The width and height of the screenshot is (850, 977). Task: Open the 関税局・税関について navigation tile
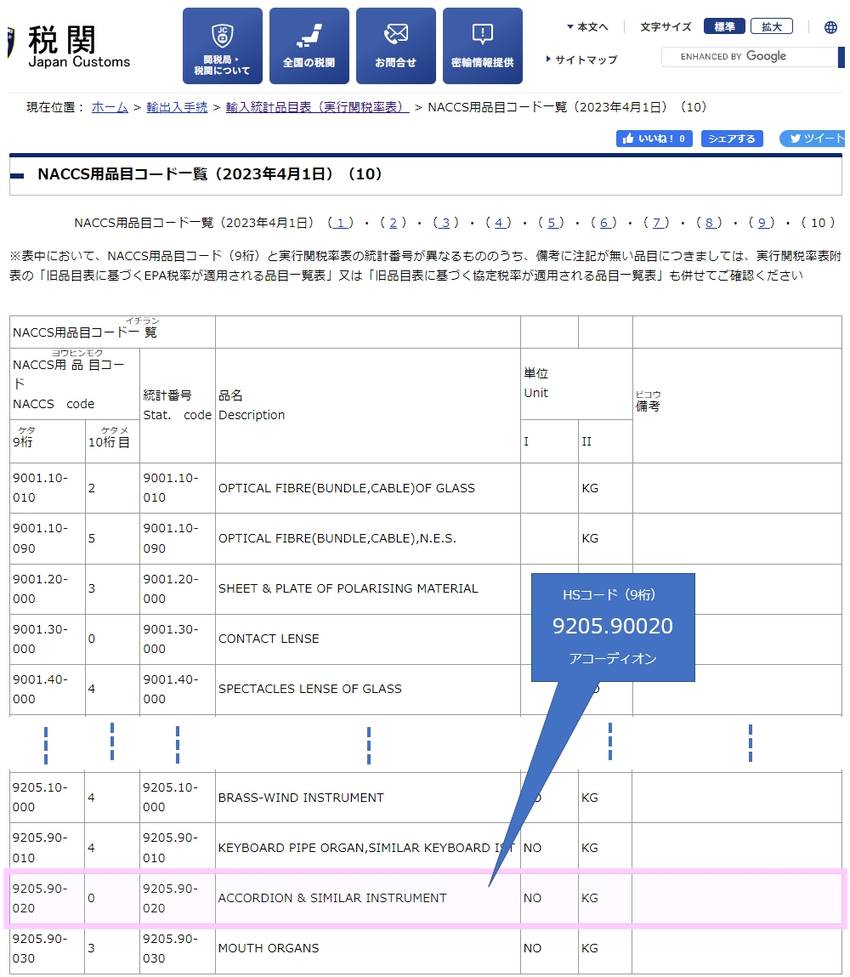point(222,45)
